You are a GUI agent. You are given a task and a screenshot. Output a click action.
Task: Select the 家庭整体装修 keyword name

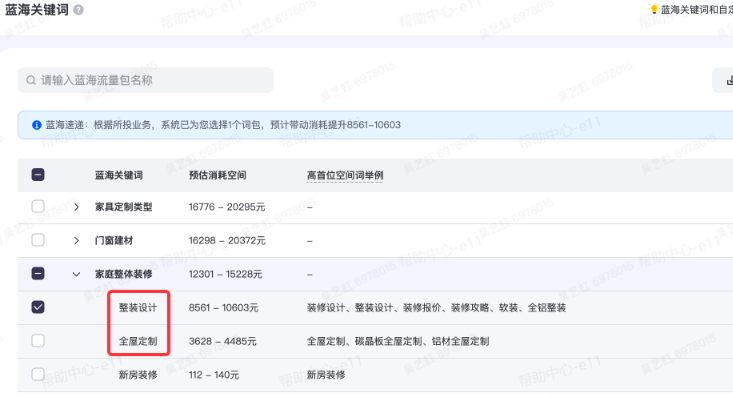(x=123, y=274)
